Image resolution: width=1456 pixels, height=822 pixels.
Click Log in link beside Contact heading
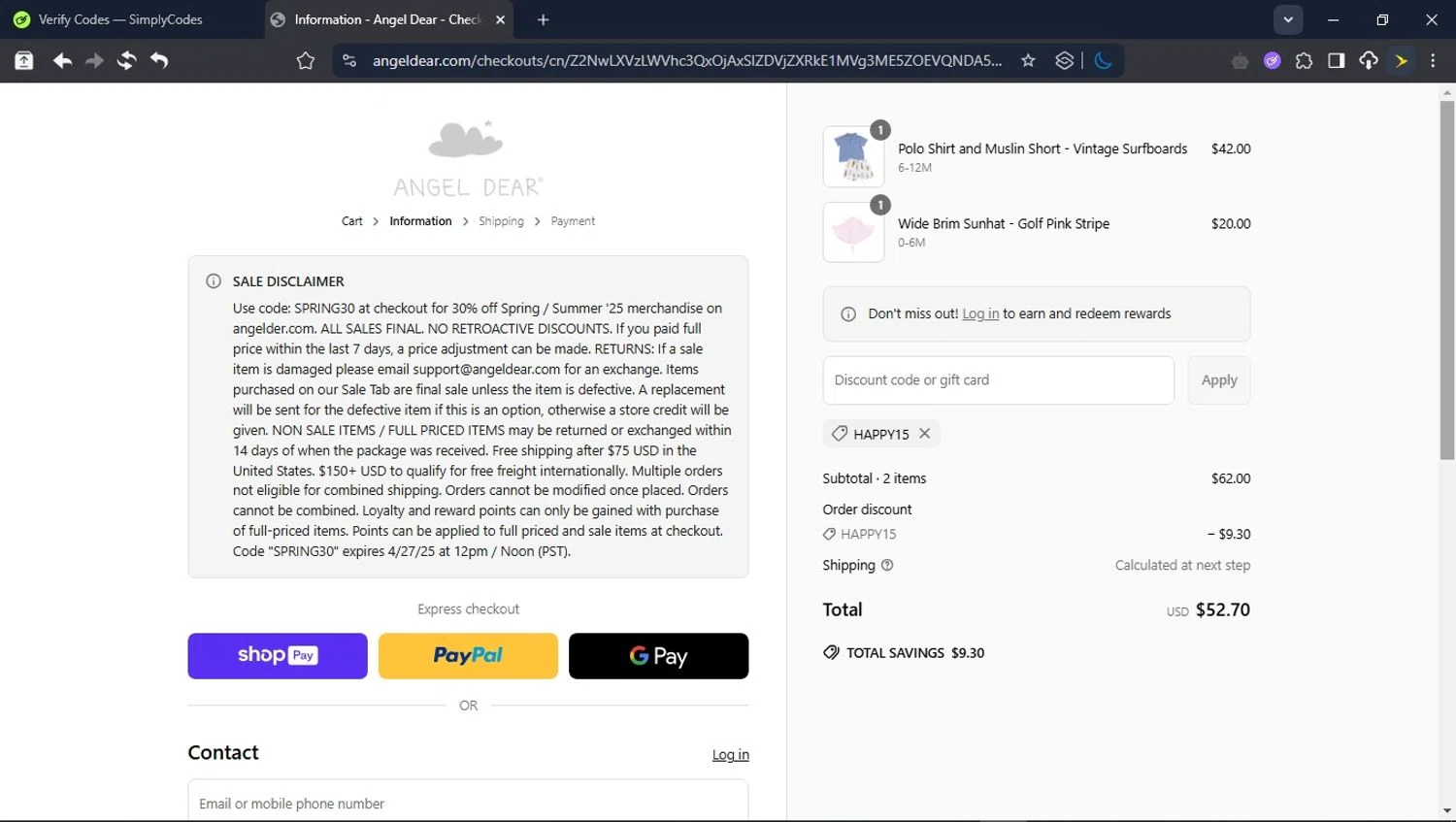tap(730, 755)
